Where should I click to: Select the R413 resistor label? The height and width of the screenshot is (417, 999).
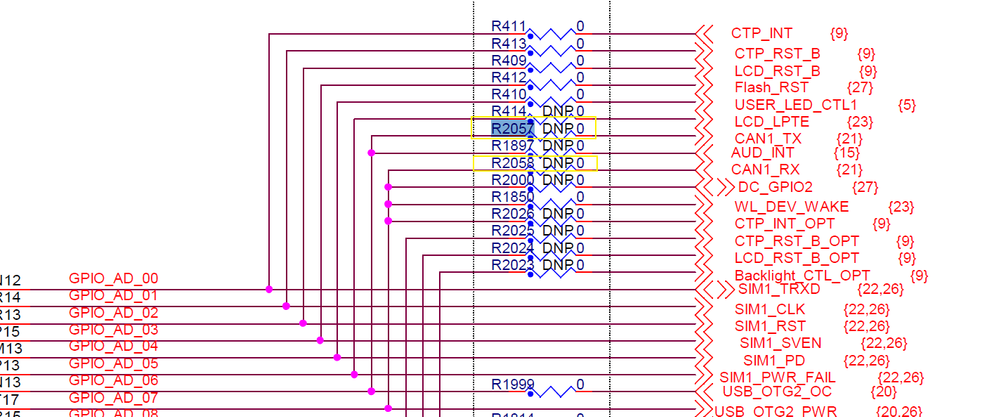508,43
